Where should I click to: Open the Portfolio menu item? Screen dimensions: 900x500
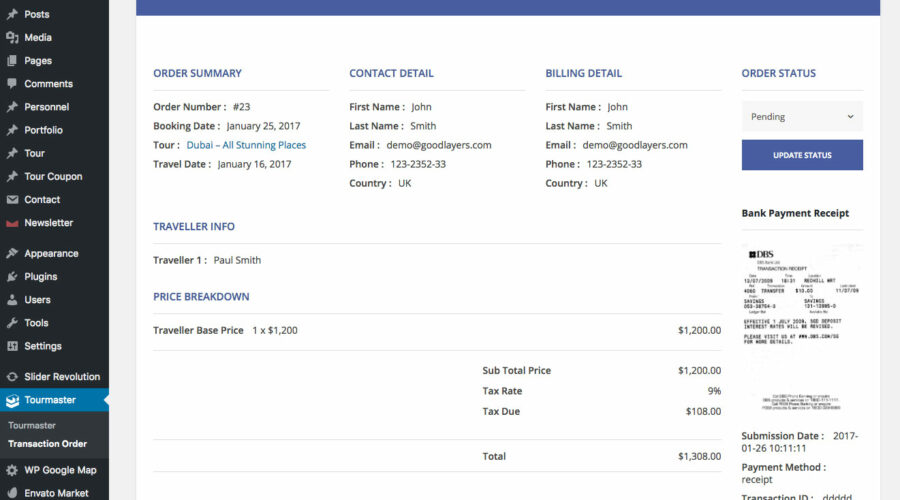pyautogui.click(x=43, y=130)
